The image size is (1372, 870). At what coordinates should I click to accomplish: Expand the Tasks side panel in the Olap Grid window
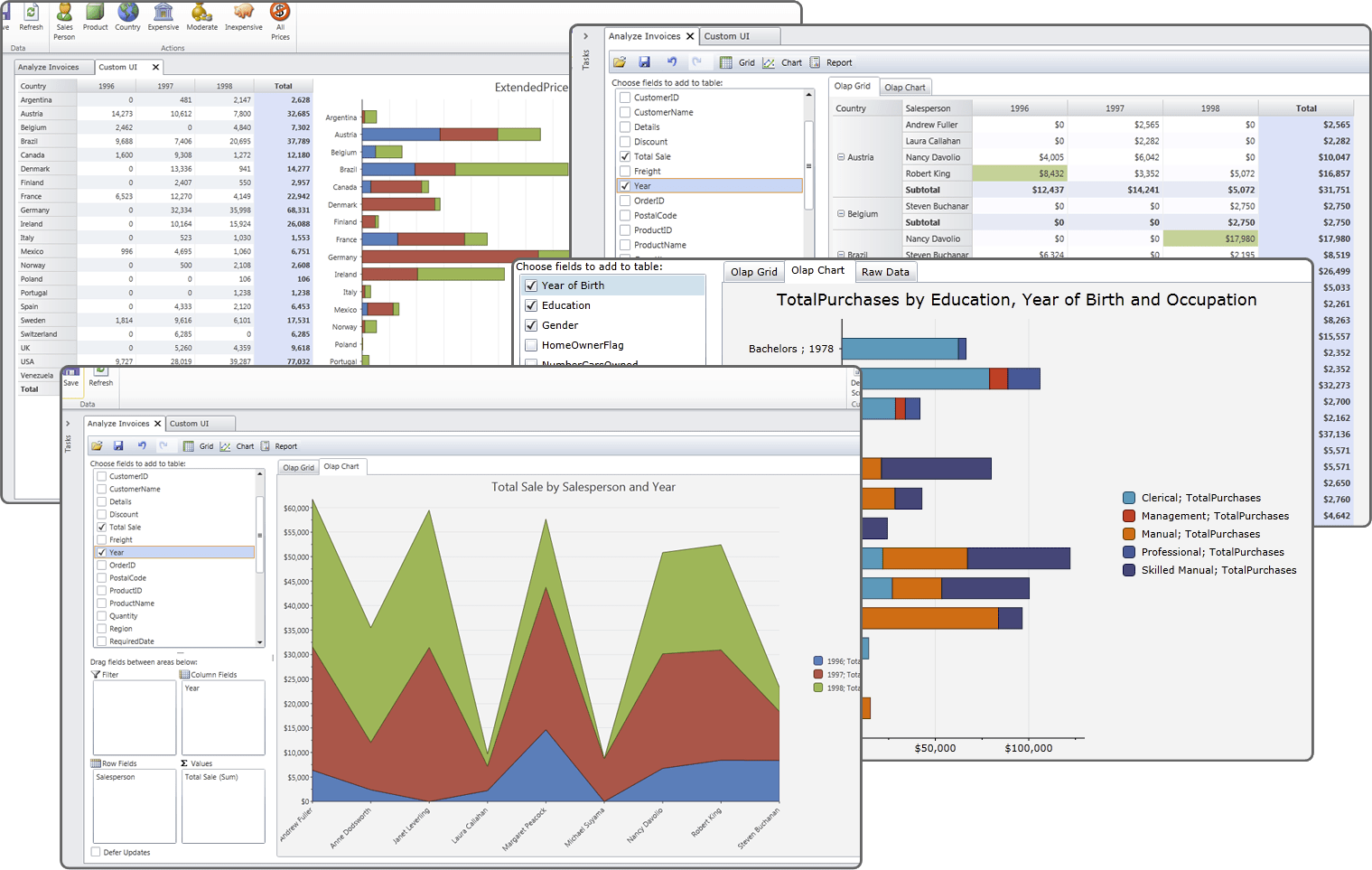pyautogui.click(x=585, y=36)
